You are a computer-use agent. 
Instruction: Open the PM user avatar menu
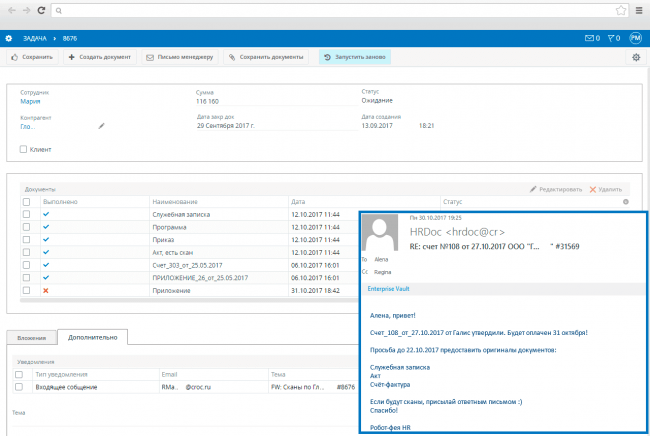[635, 38]
